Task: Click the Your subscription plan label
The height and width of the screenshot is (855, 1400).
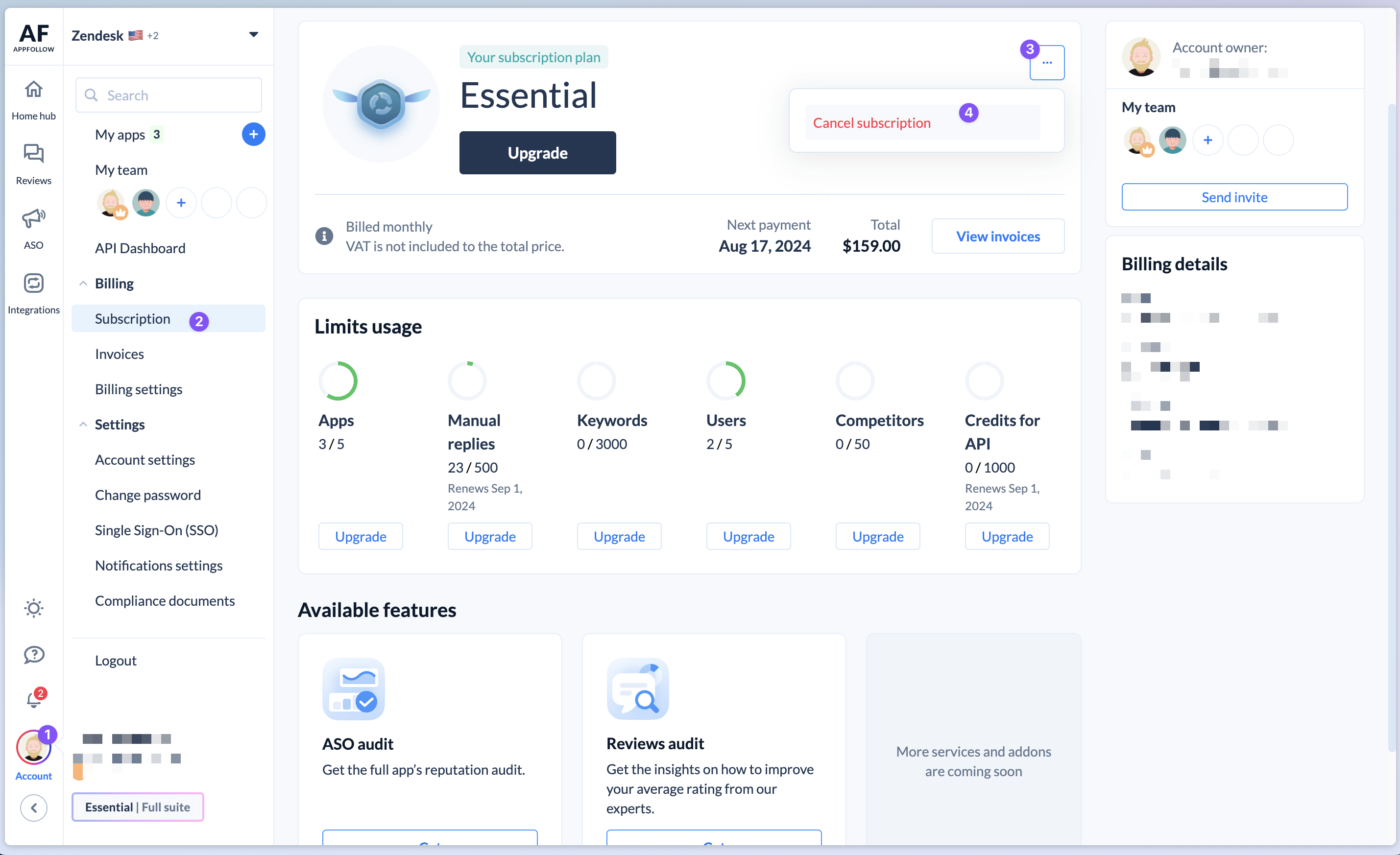Action: point(533,57)
